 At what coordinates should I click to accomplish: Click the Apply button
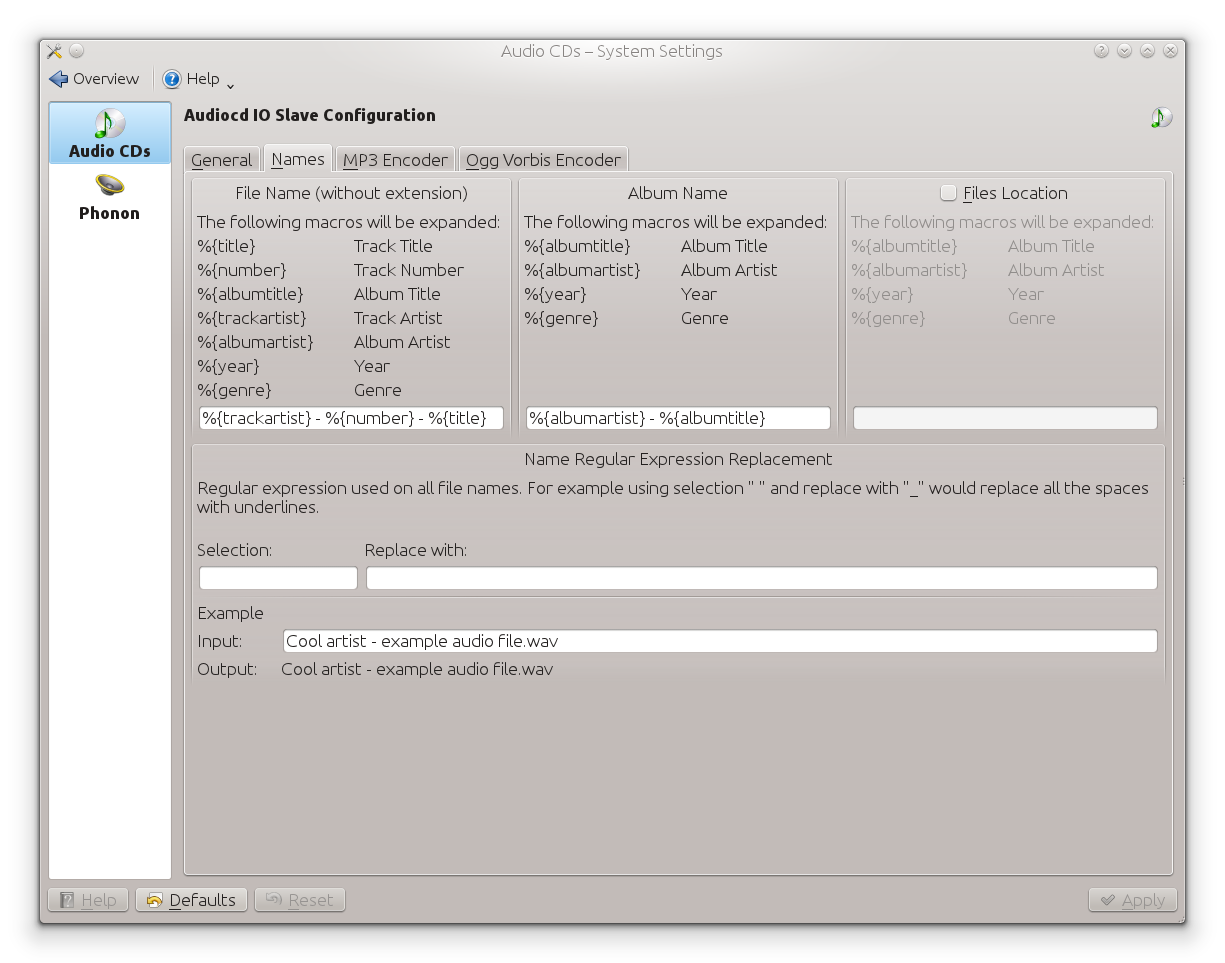1133,900
